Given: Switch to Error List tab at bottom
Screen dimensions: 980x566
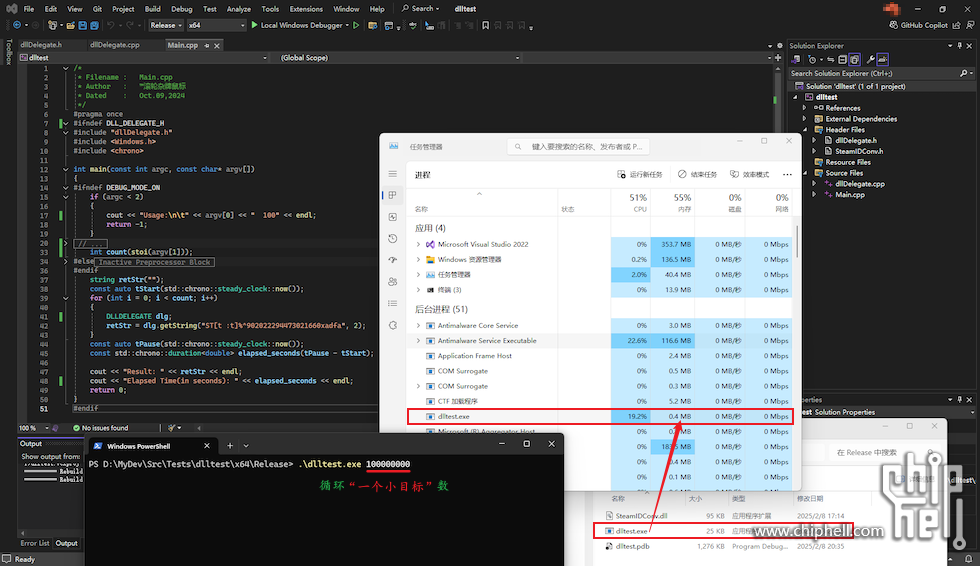Looking at the screenshot, I should point(34,544).
